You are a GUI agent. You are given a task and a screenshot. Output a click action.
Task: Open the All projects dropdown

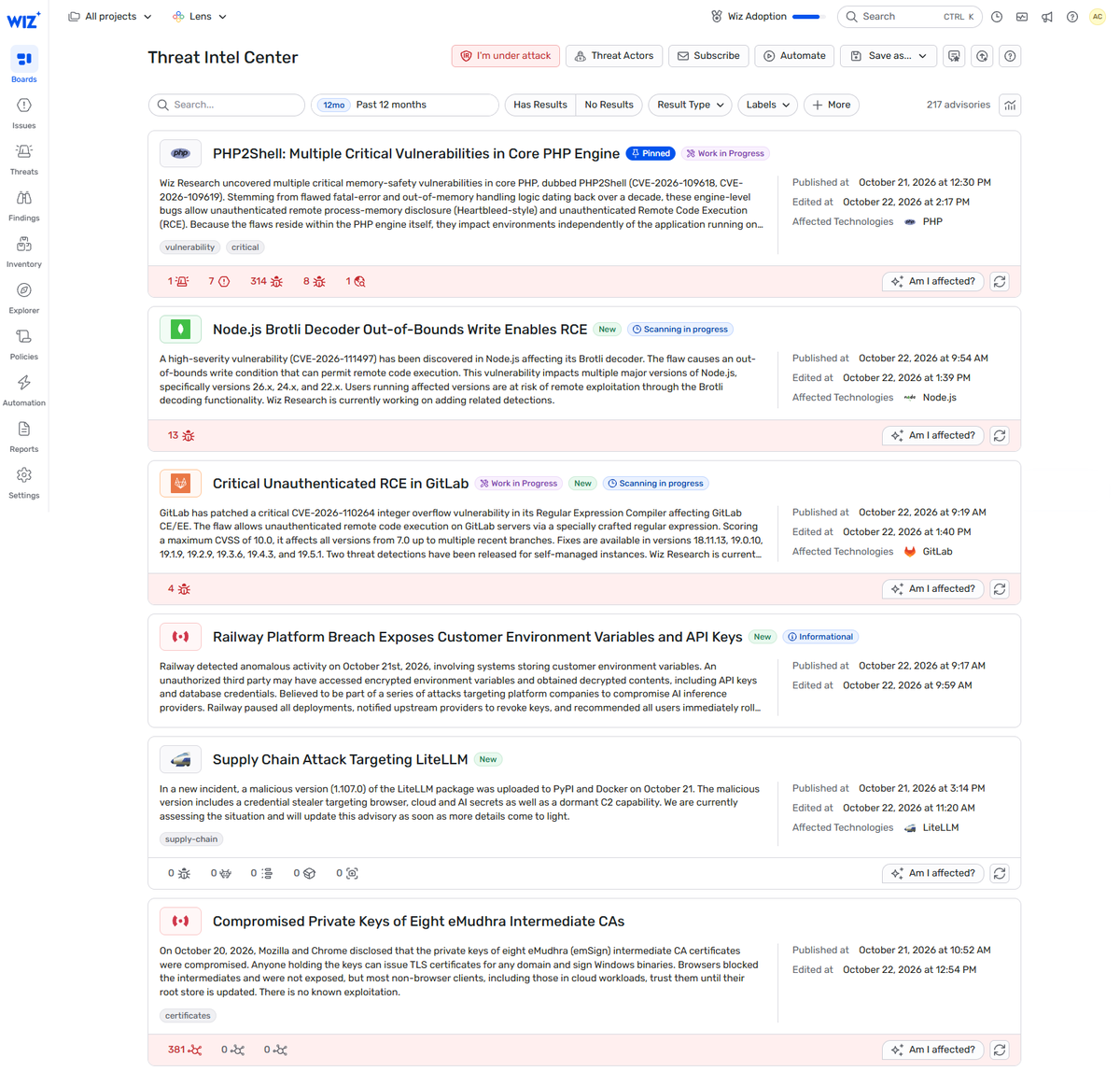coord(110,17)
